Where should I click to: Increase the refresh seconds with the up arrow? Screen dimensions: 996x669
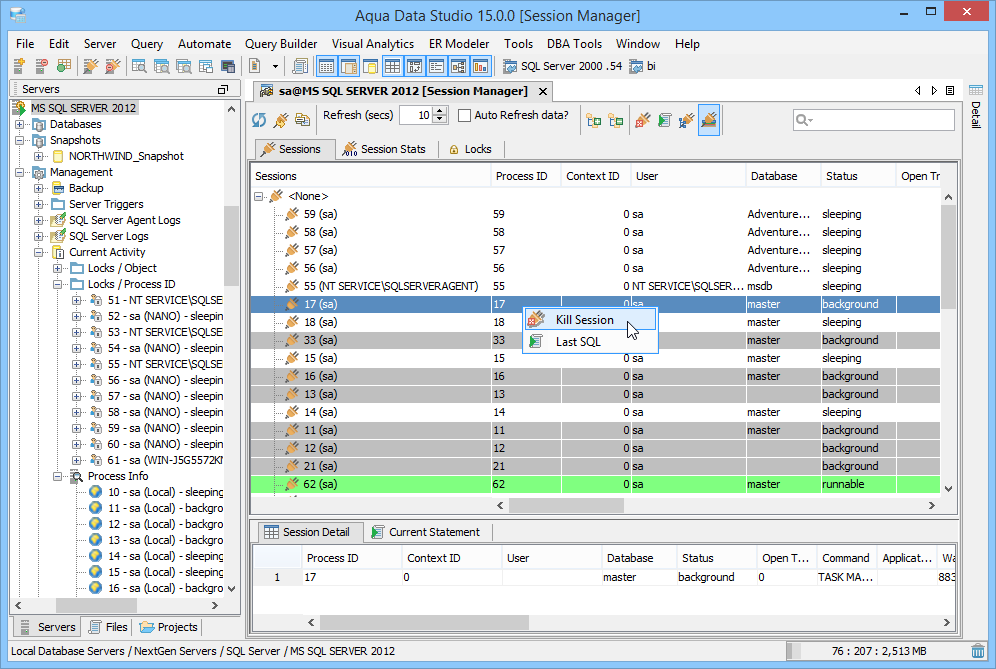(x=440, y=111)
